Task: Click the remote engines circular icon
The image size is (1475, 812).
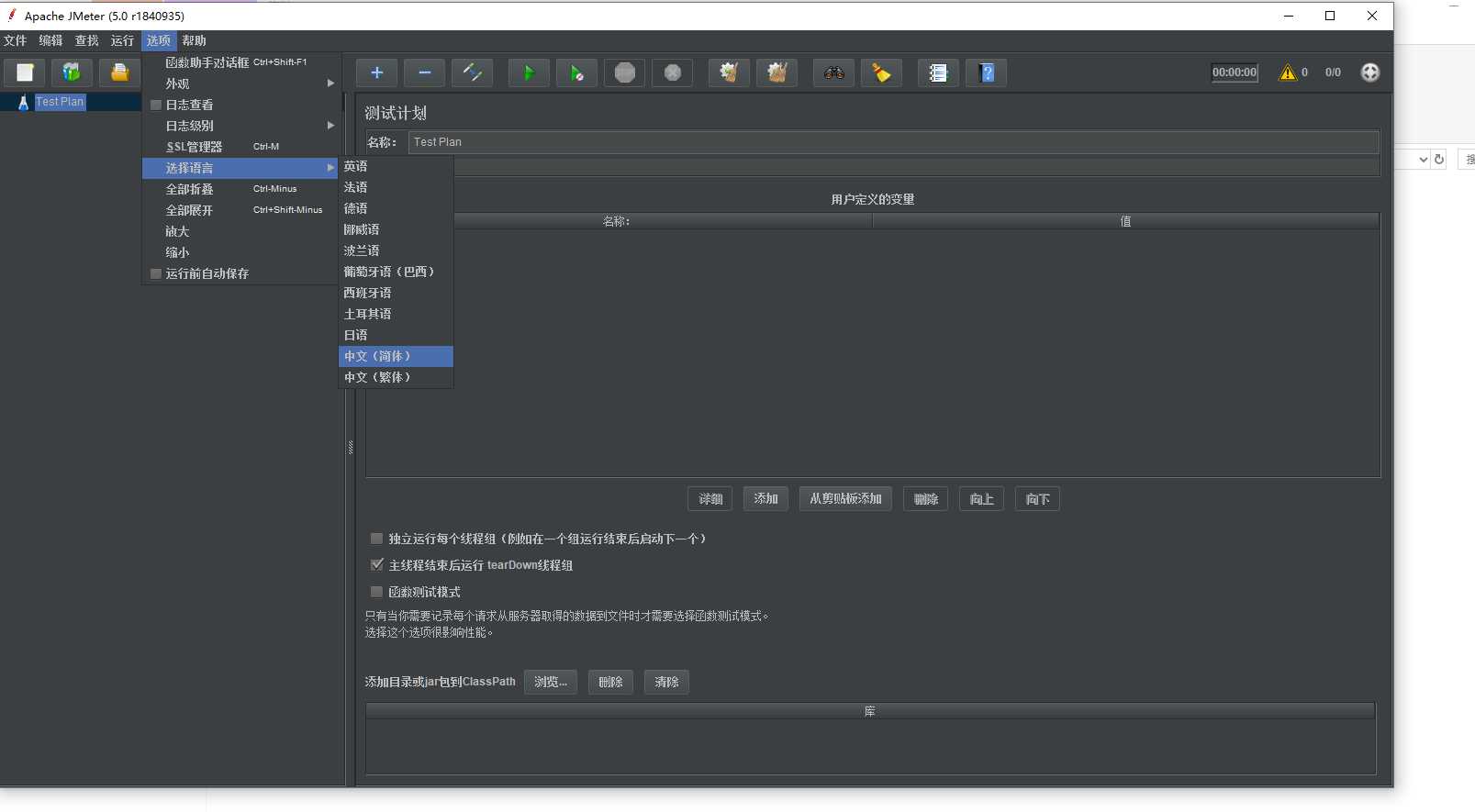Action: [x=1369, y=72]
